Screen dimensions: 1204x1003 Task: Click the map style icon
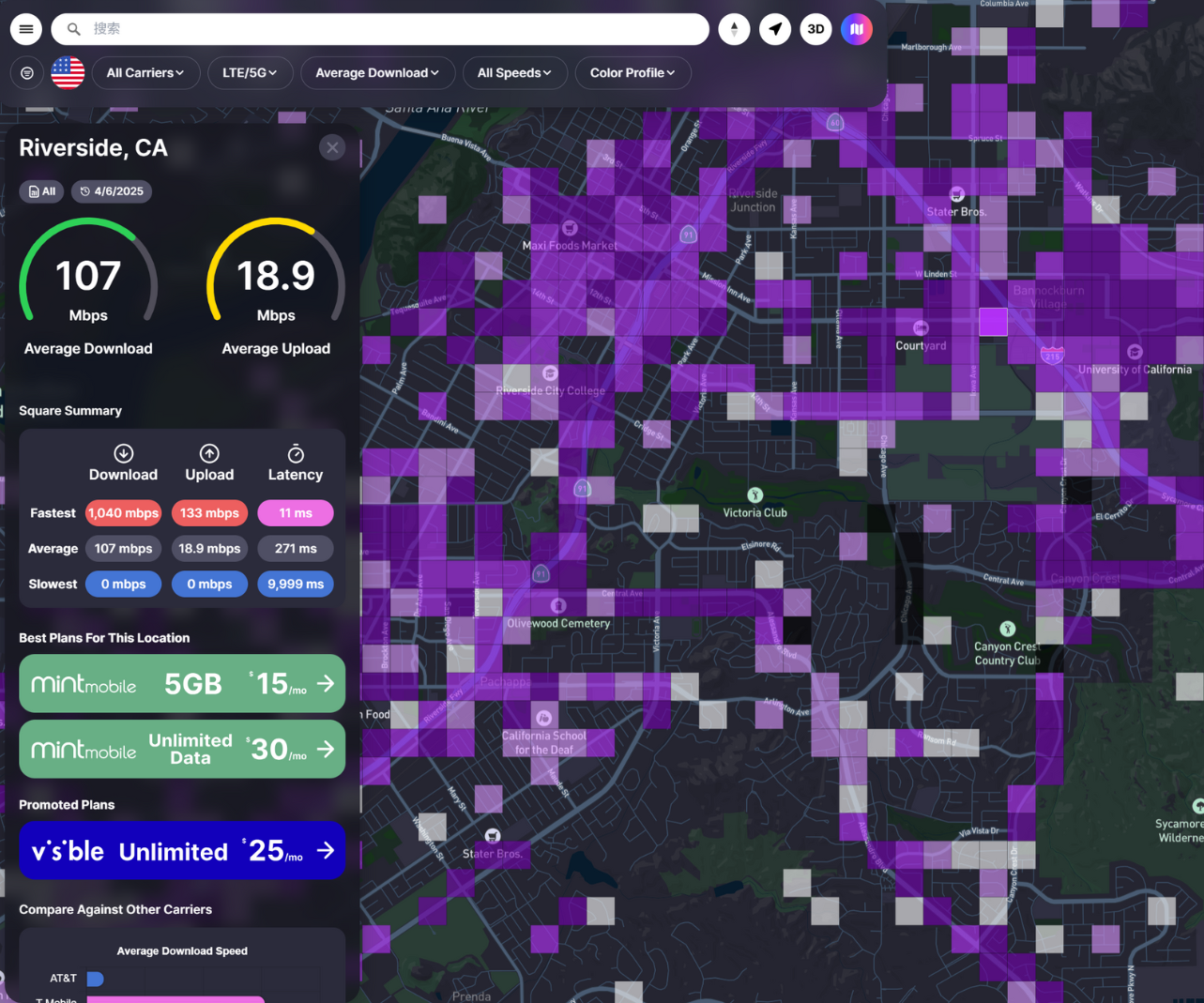856,29
